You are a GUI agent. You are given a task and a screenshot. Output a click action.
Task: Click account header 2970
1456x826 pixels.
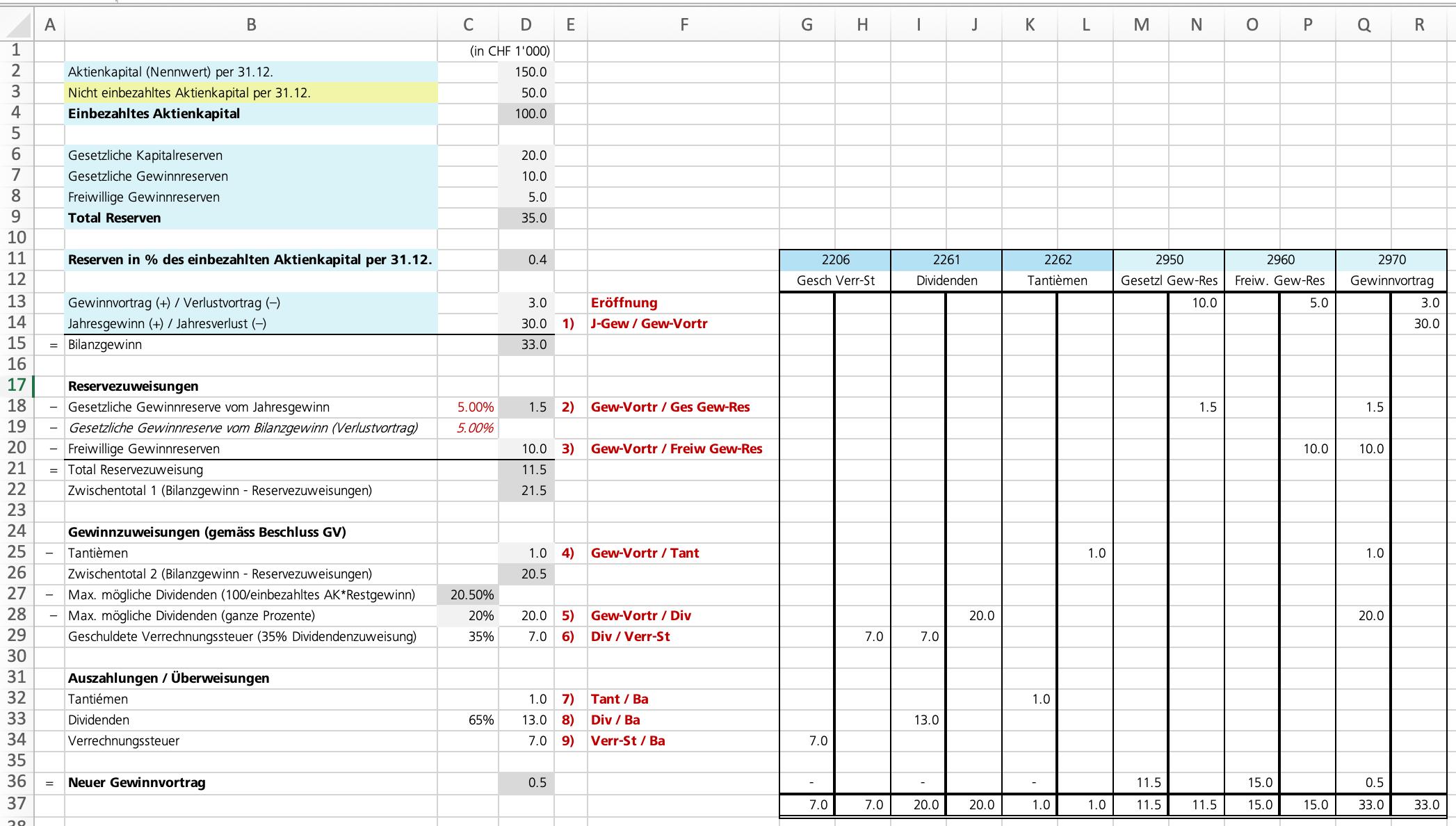1391,260
